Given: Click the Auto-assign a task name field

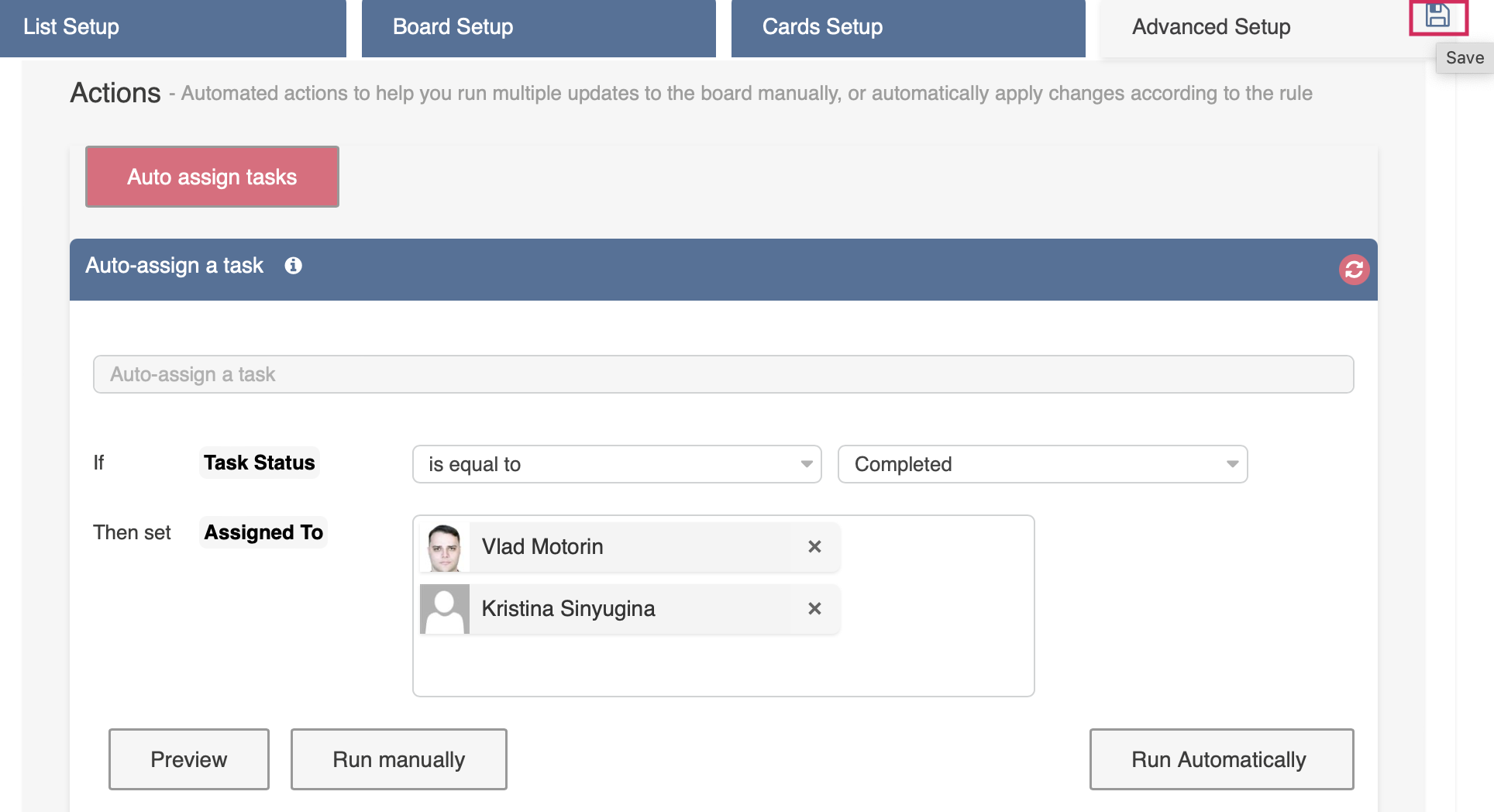Looking at the screenshot, I should (x=723, y=374).
